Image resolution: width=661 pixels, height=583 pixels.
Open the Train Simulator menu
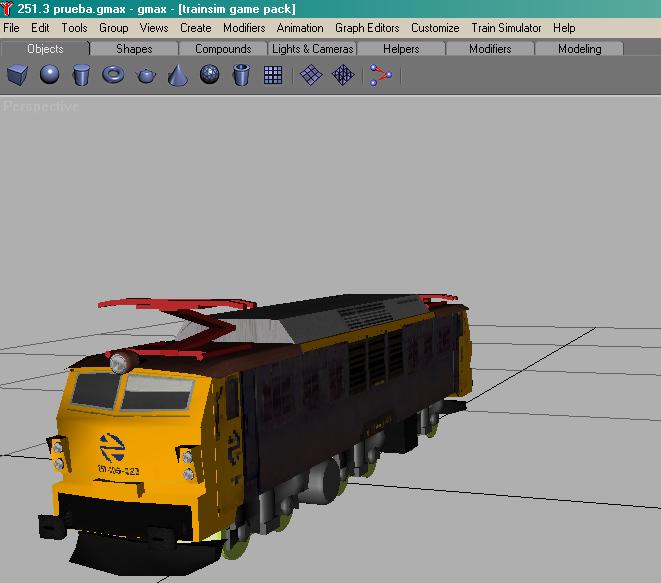[506, 28]
